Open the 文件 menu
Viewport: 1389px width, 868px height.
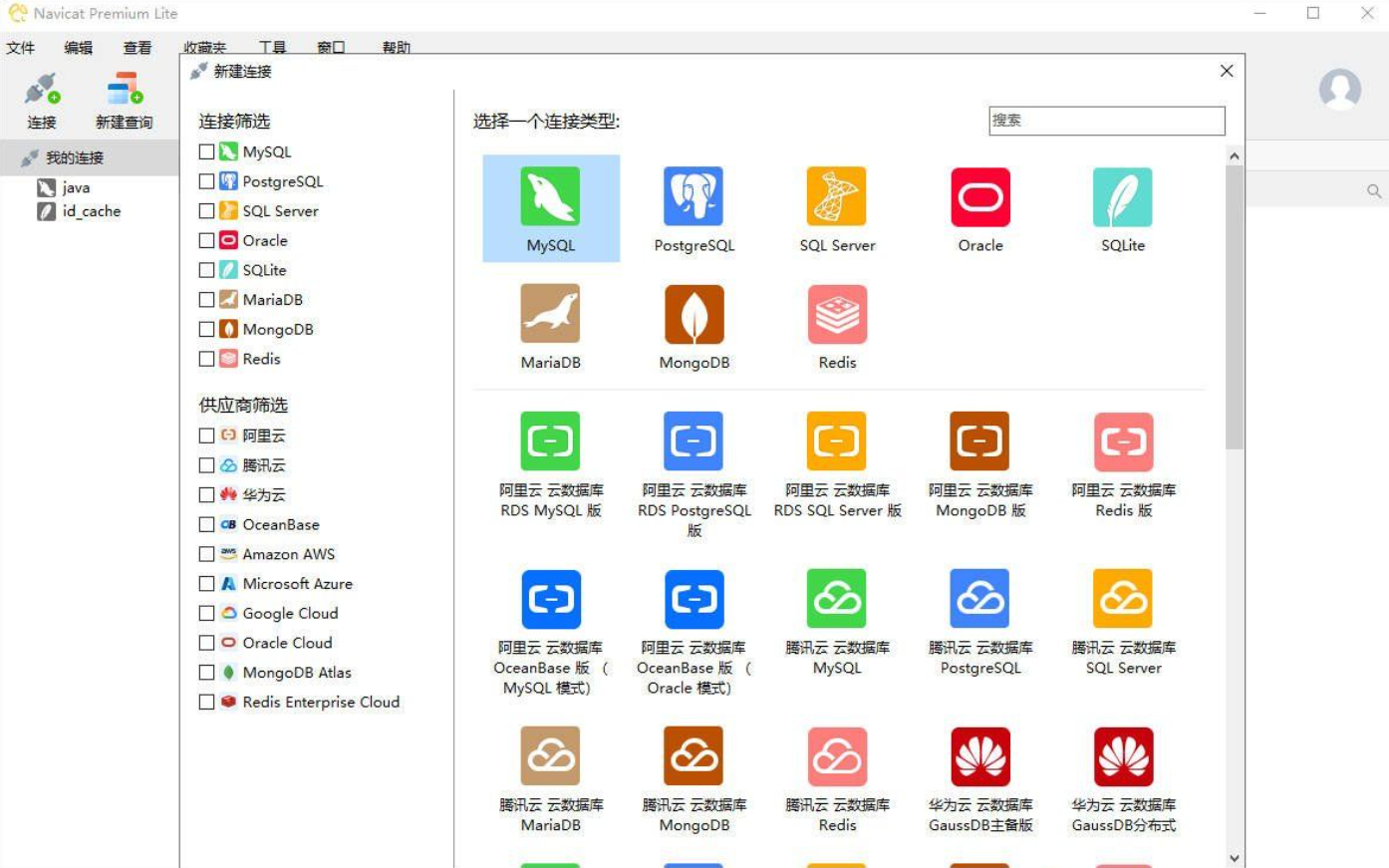pyautogui.click(x=20, y=47)
